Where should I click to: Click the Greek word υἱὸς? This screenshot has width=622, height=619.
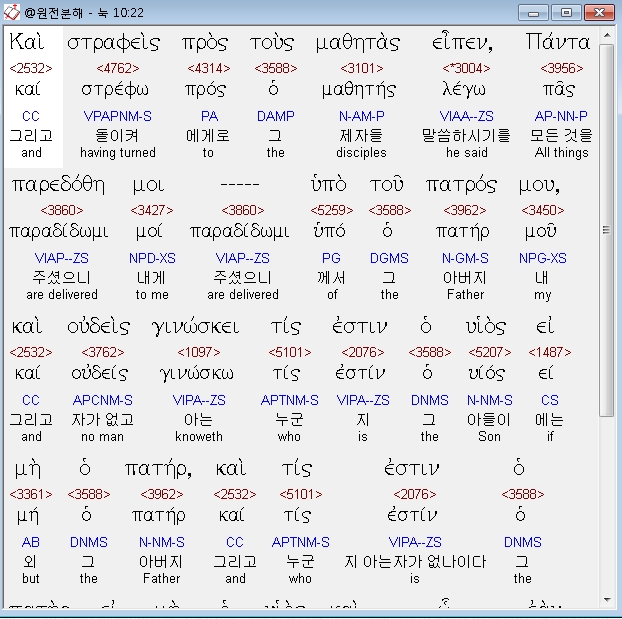486,326
